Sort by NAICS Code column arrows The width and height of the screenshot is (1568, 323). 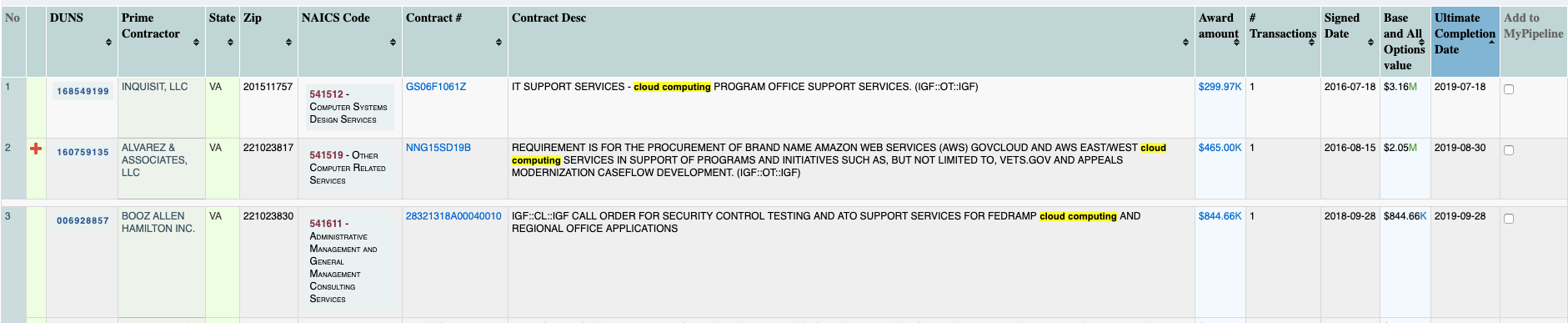pyautogui.click(x=393, y=42)
